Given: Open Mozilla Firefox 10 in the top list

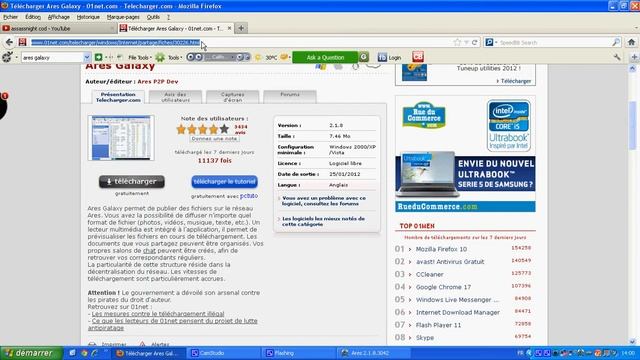Looking at the screenshot, I should point(441,249).
